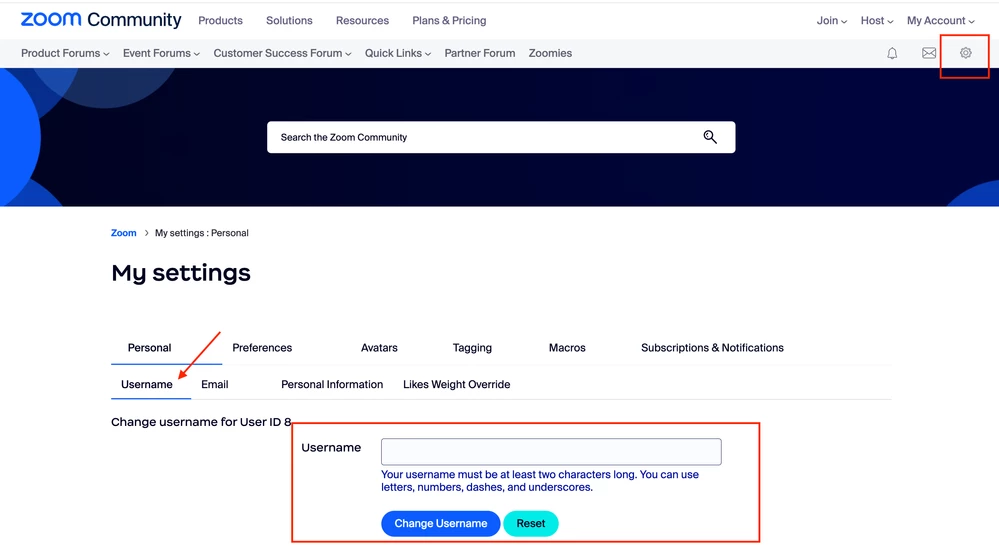
Task: Open Subscriptions & Notifications tab
Action: [712, 348]
